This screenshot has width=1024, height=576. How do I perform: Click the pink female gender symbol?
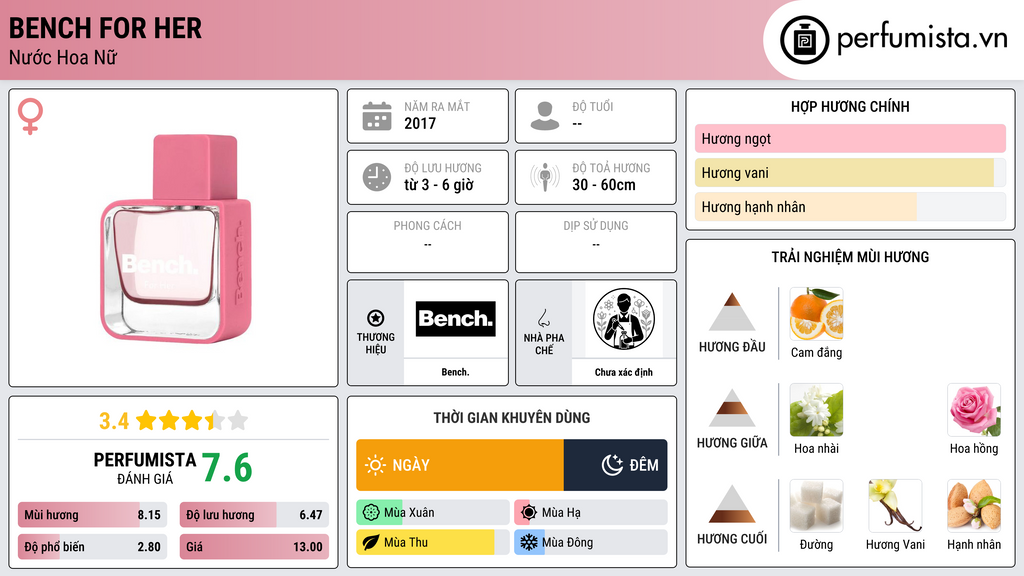click(30, 116)
